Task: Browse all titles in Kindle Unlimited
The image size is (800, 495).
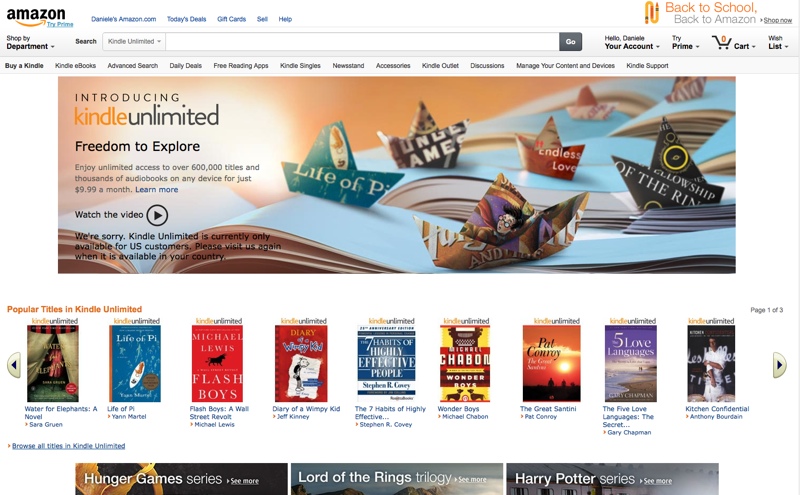Action: pos(68,446)
